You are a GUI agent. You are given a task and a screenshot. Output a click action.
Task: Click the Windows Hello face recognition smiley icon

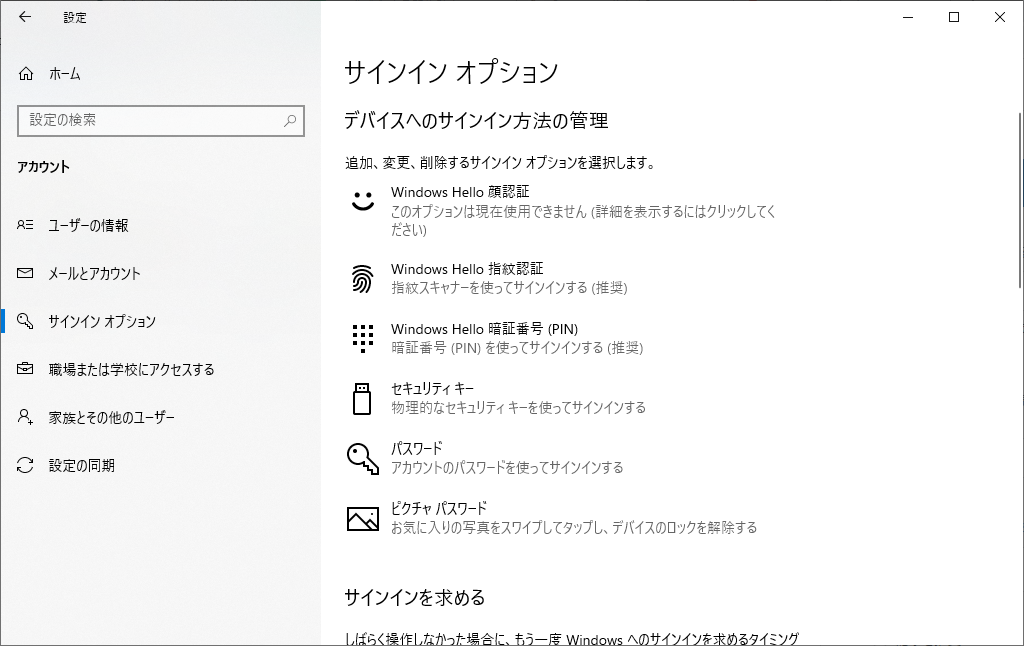(362, 200)
